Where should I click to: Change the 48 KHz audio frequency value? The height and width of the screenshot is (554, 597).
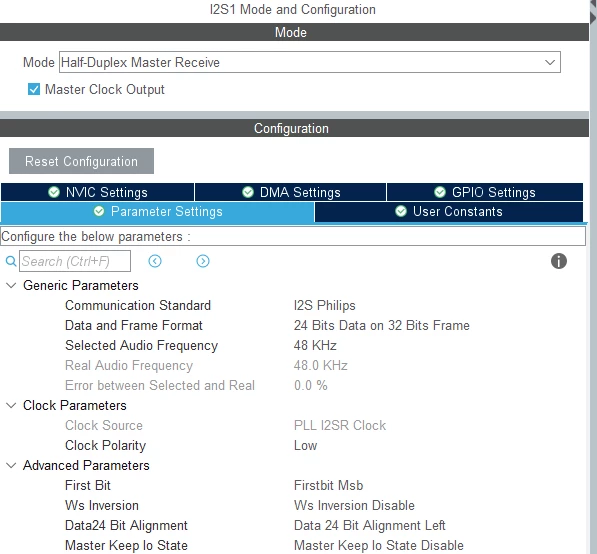pyautogui.click(x=315, y=345)
